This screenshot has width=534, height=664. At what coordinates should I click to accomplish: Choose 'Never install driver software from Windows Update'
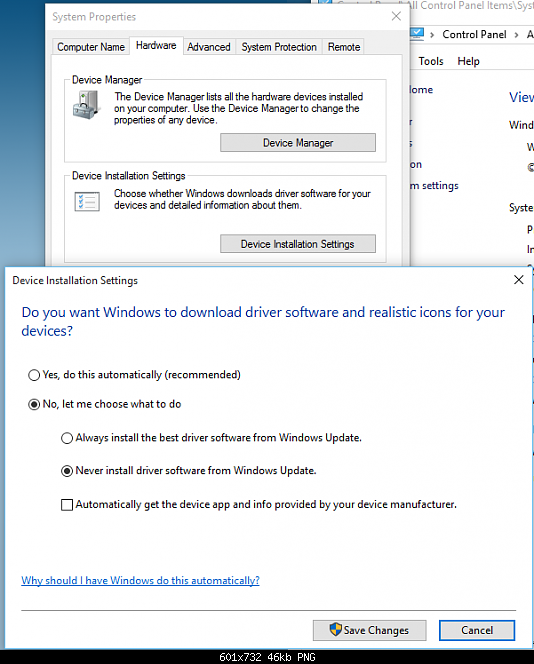pos(67,471)
